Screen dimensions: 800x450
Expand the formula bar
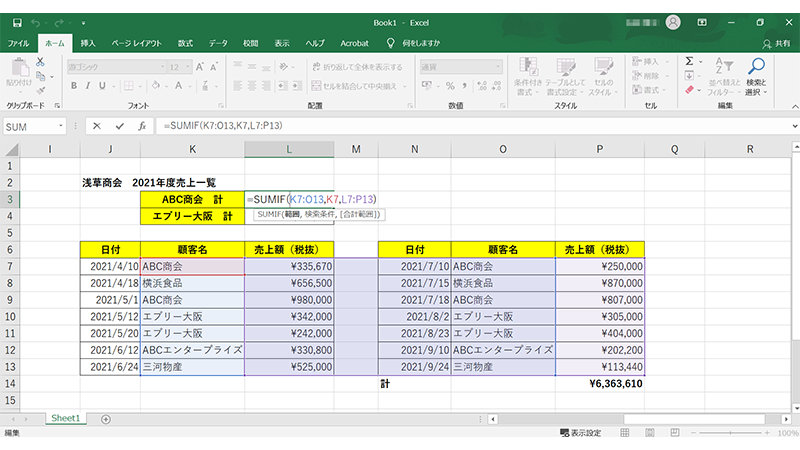(795, 126)
